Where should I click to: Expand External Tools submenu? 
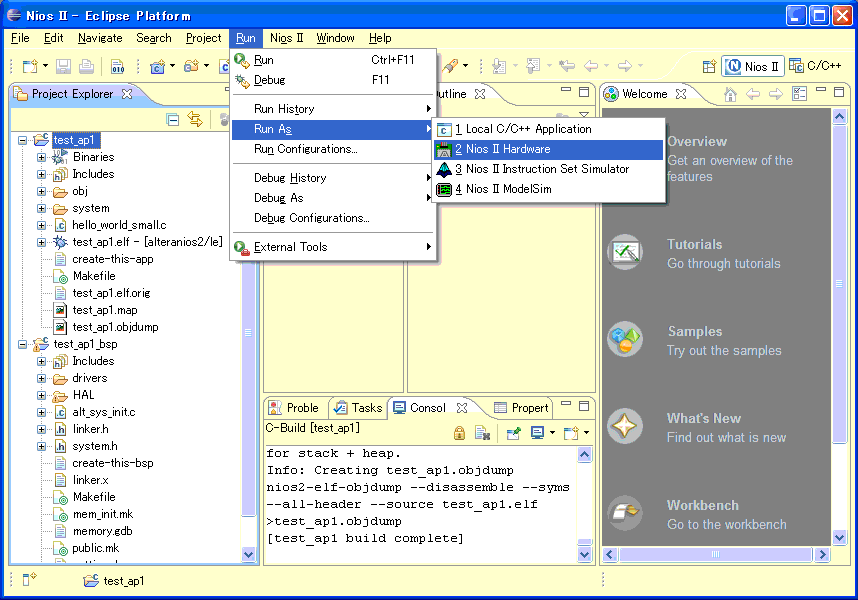coord(333,247)
